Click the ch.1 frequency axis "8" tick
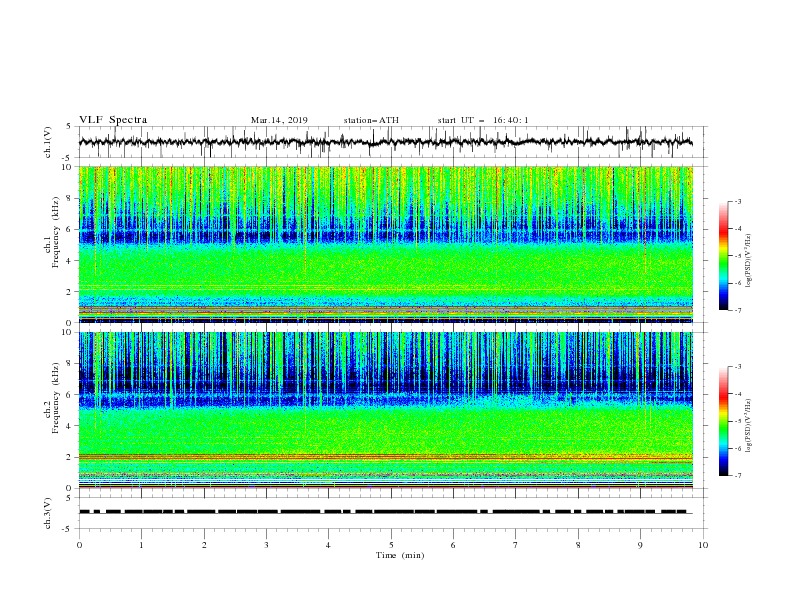This screenshot has height=612, width=792. pos(70,198)
